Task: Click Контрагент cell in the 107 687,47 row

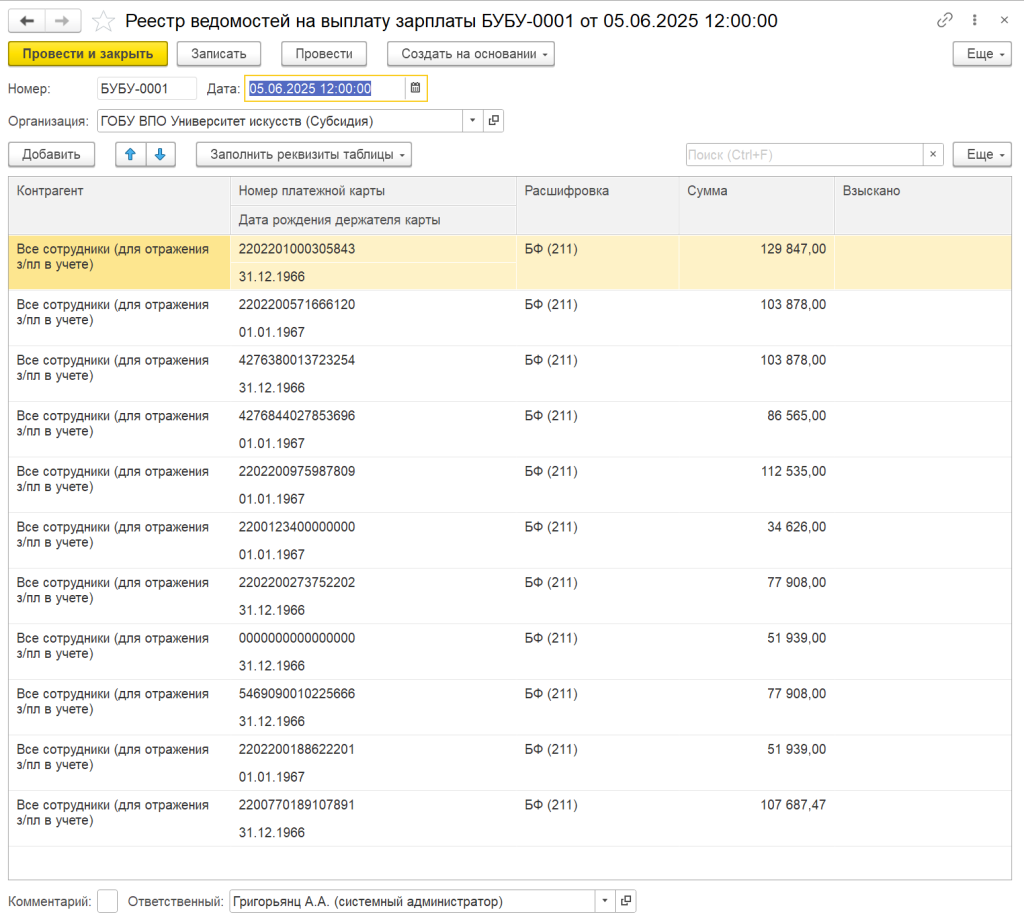Action: 119,819
